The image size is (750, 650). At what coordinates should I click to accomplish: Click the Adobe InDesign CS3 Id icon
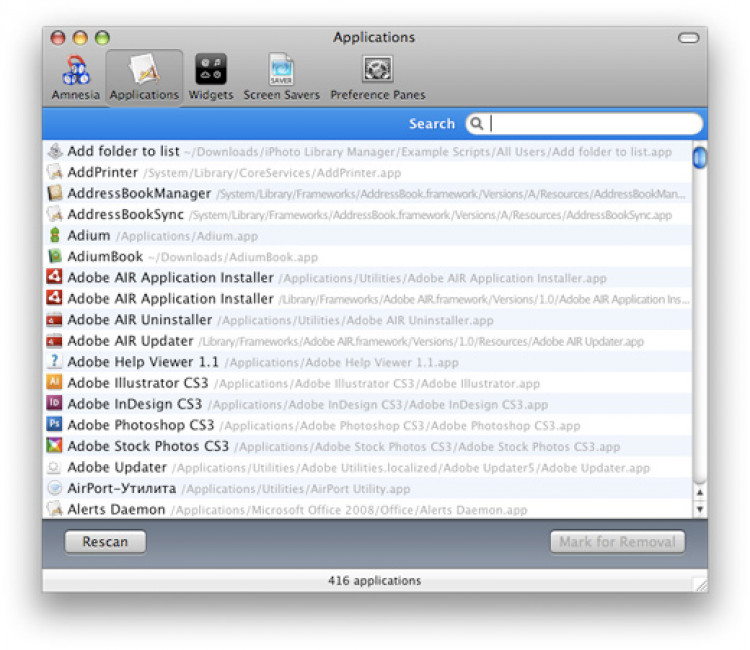click(55, 403)
